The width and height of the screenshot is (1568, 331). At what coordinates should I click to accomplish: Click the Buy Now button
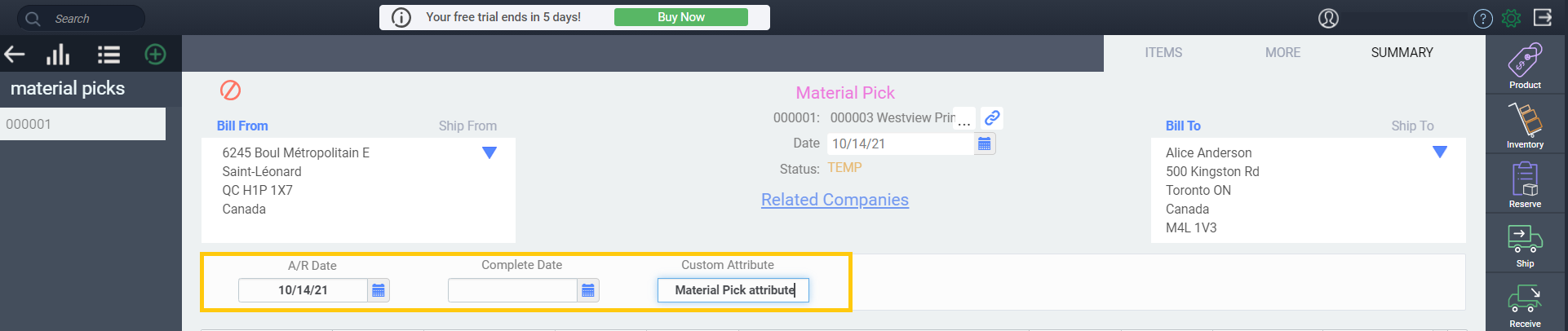click(681, 17)
